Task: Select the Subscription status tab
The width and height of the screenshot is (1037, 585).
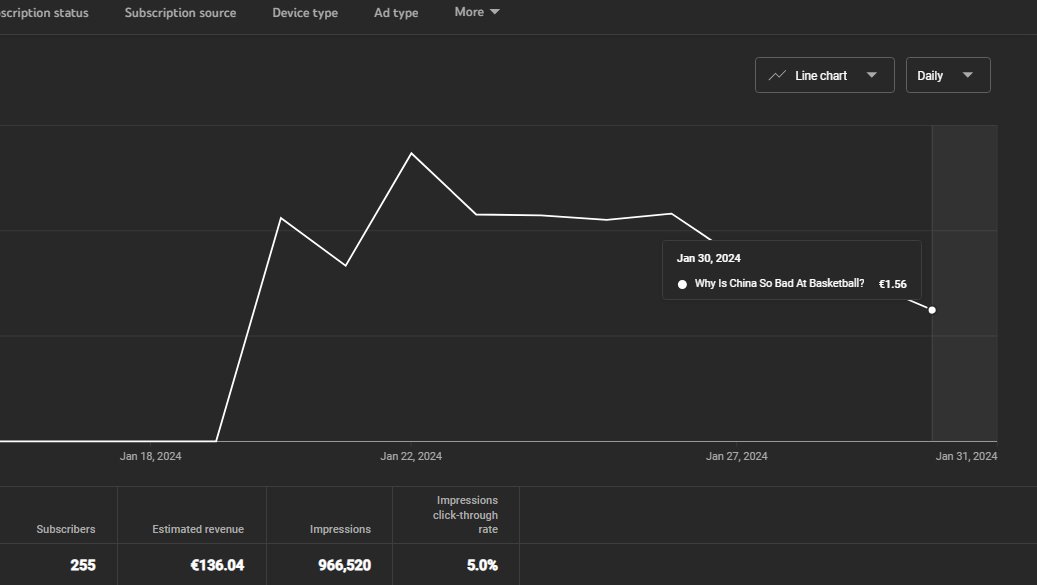Action: (44, 13)
